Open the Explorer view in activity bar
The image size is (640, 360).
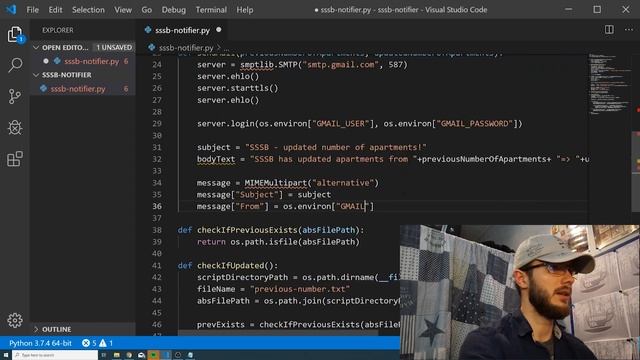click(x=15, y=34)
